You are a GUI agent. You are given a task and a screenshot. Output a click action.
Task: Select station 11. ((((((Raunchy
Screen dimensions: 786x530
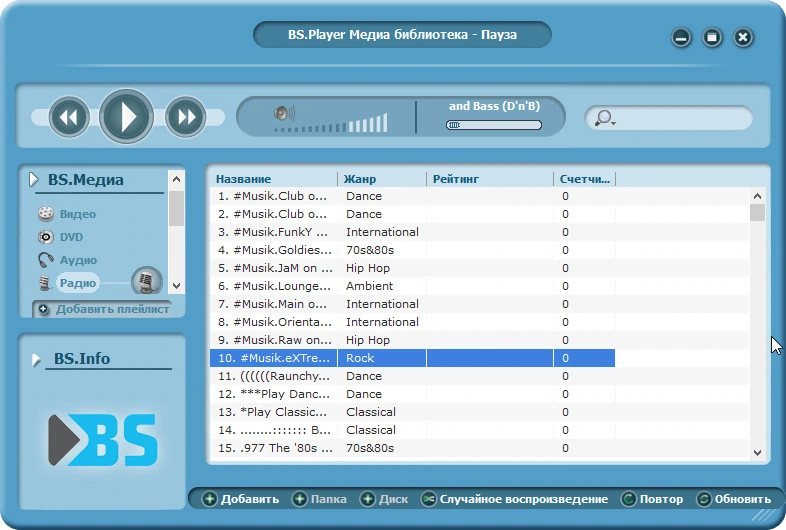[412, 376]
